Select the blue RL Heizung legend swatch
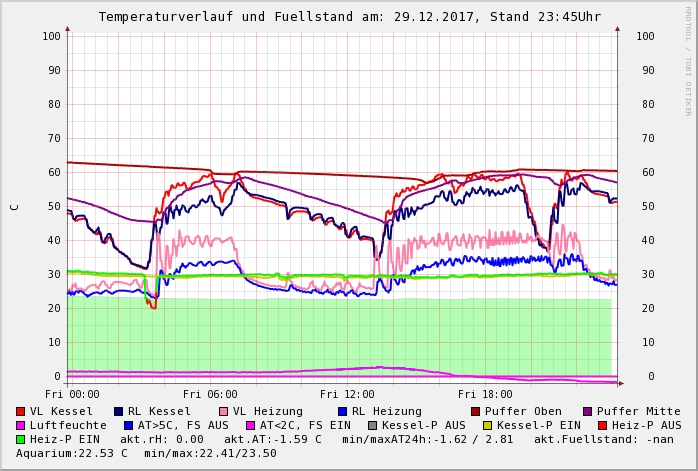This screenshot has height=471, width=698. point(342,411)
